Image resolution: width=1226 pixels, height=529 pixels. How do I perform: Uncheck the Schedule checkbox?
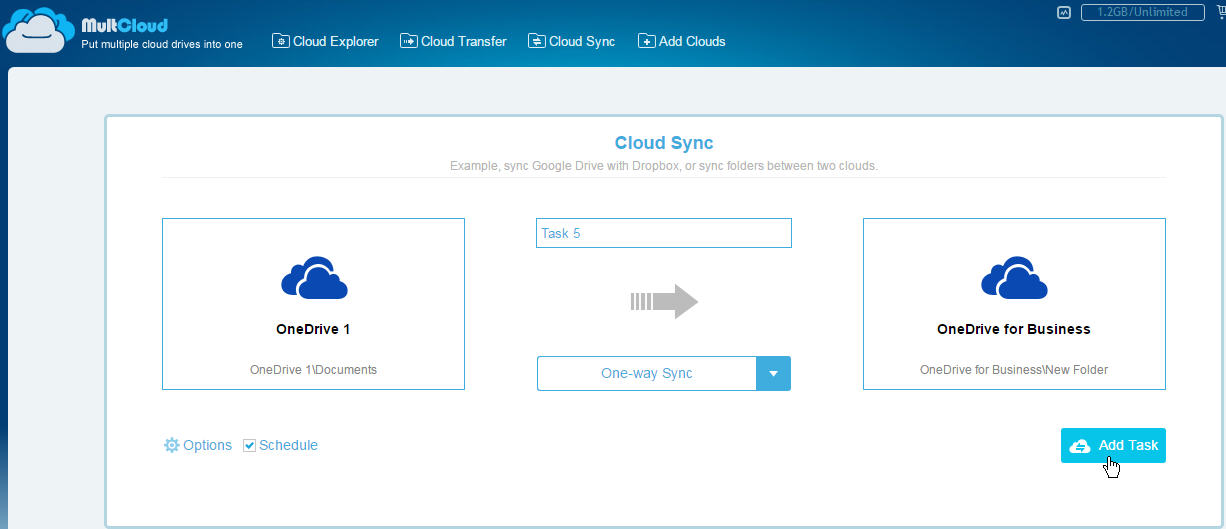tap(250, 445)
